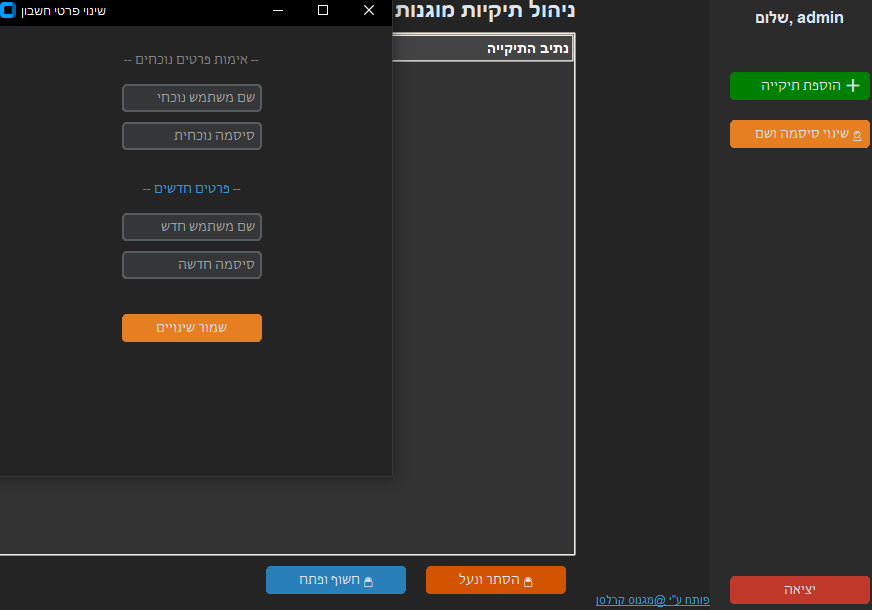This screenshot has width=872, height=610.
Task: Save changes with שמור שינויים button
Action: pos(192,328)
